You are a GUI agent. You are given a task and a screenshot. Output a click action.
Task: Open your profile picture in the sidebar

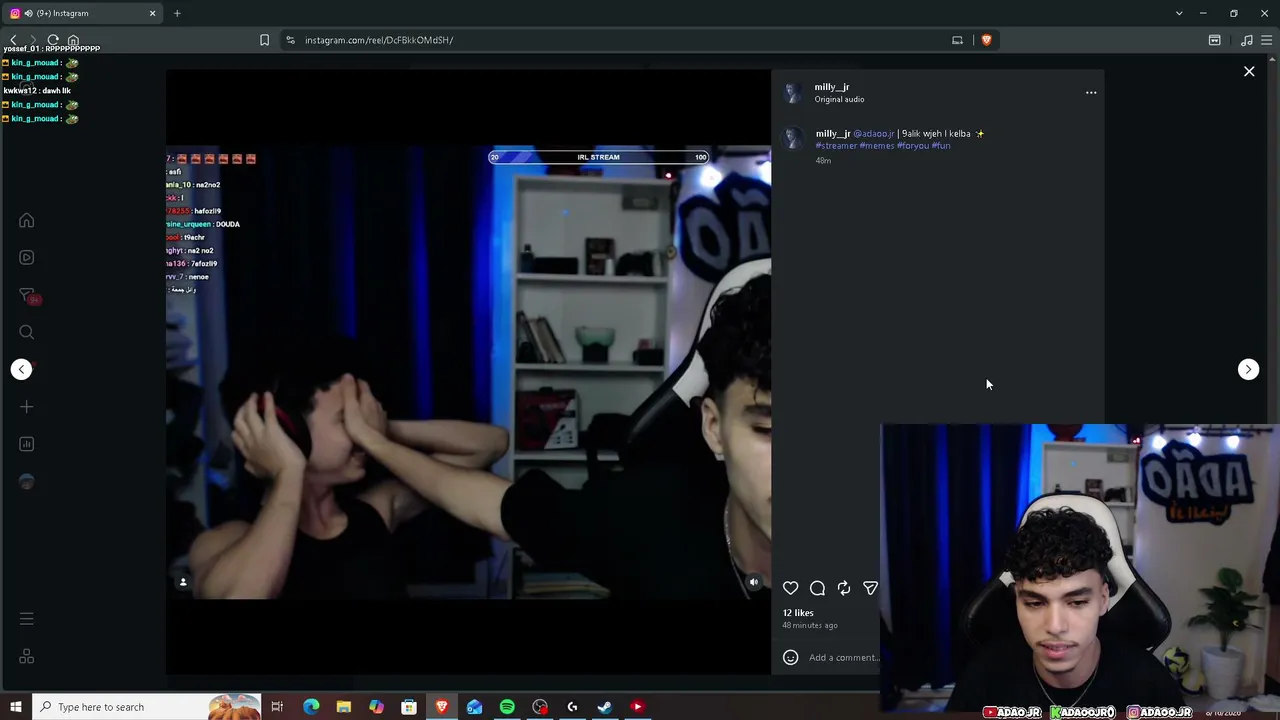pyautogui.click(x=27, y=482)
